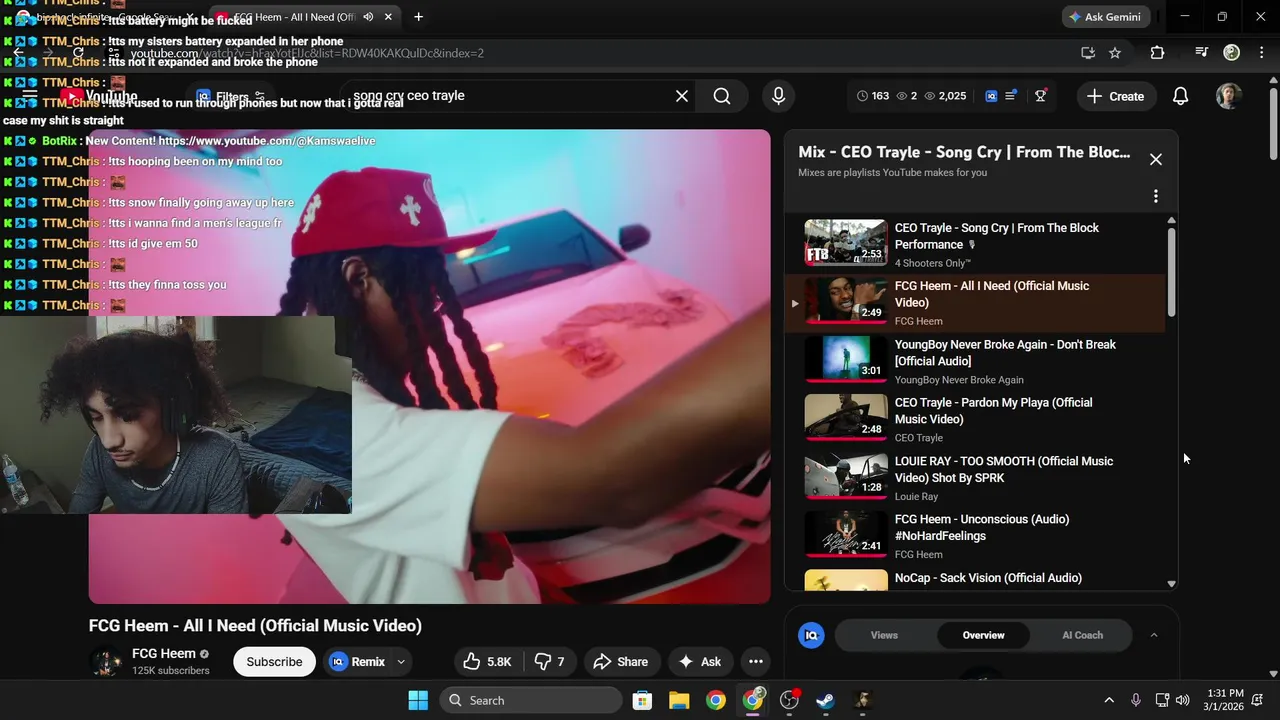This screenshot has width=1280, height=720.
Task: Open Steam from the taskbar
Action: [825, 700]
